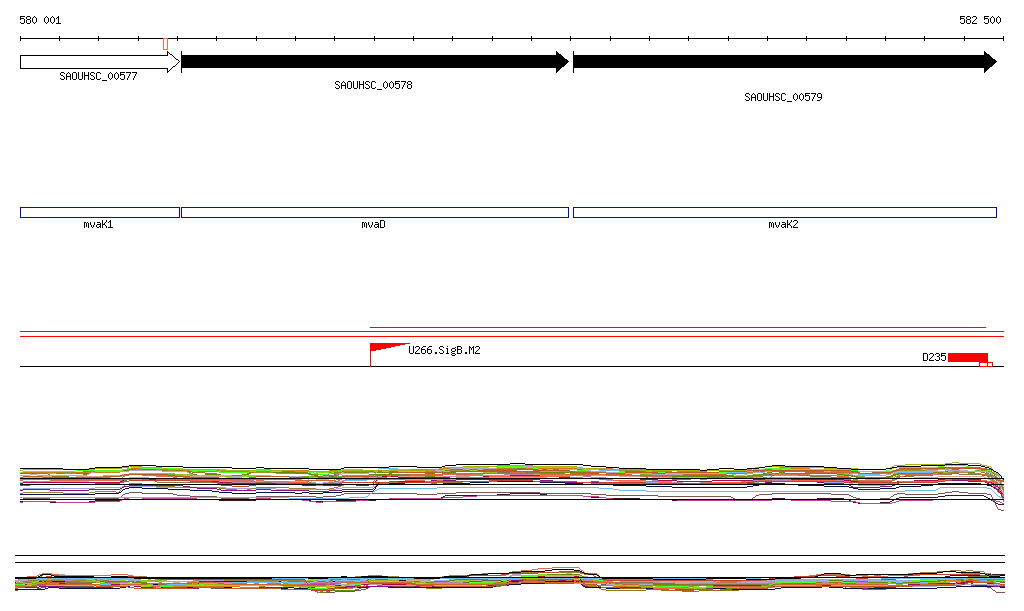Click the white SAOUHSC_00577 gene arrow
Viewport: 1024px width, 611px height.
click(x=98, y=62)
